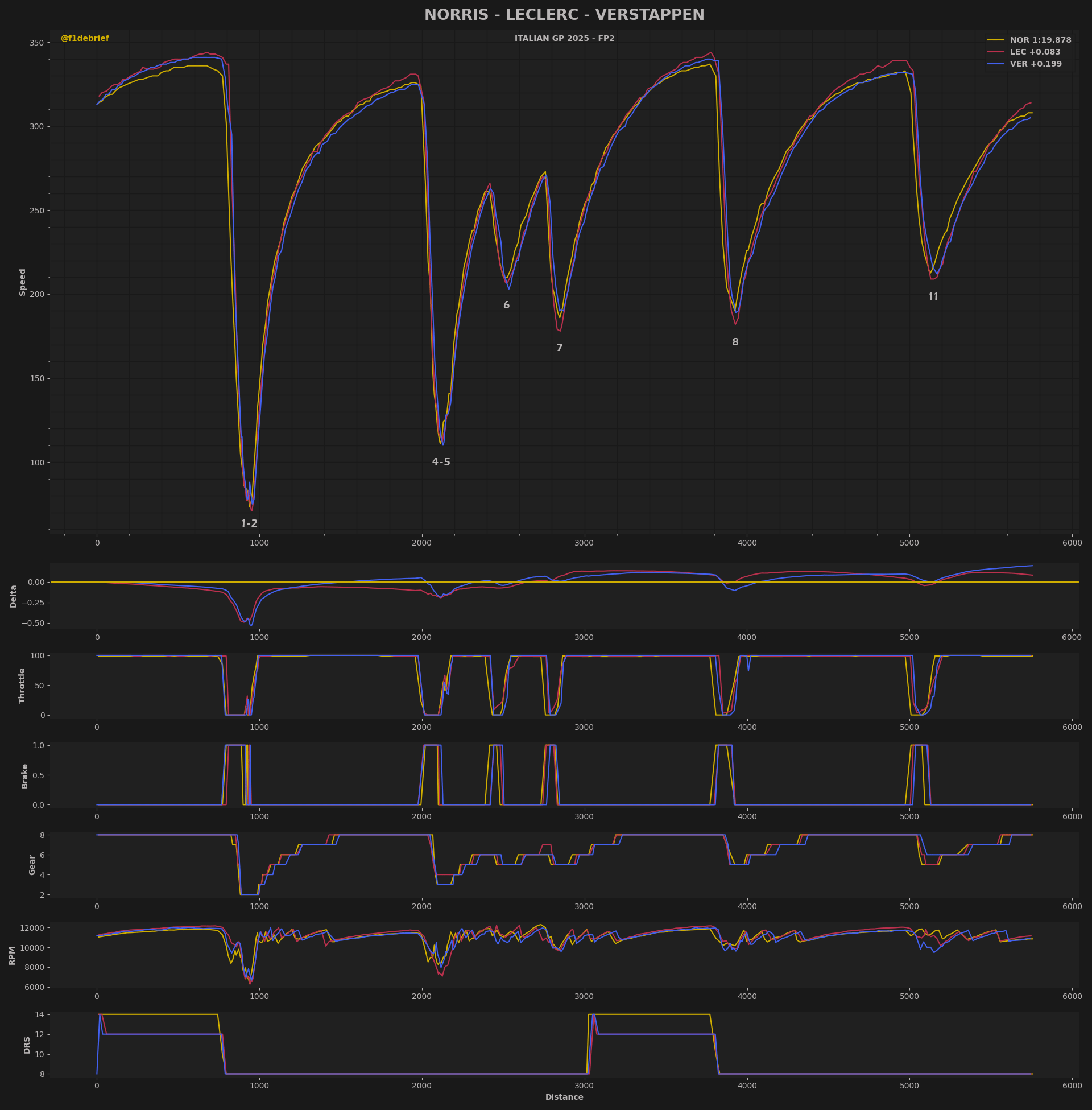Click the VER +0.199 legend entry
Image resolution: width=1092 pixels, height=1110 pixels.
coord(1036,64)
